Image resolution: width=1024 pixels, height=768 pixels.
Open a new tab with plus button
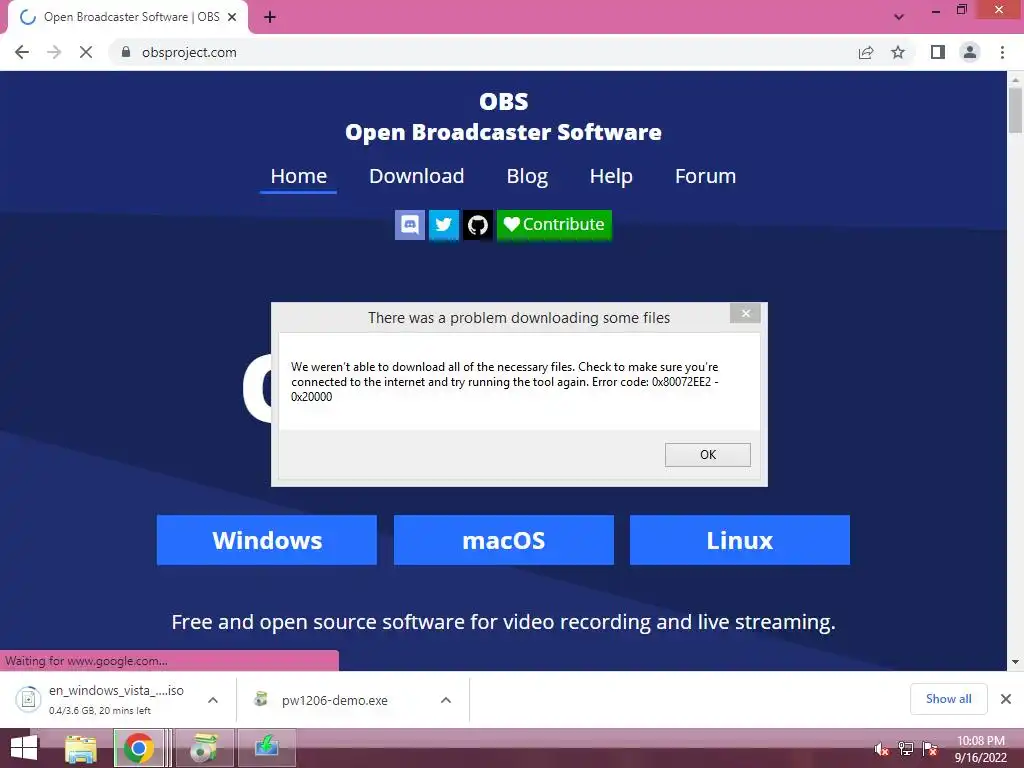pos(270,17)
